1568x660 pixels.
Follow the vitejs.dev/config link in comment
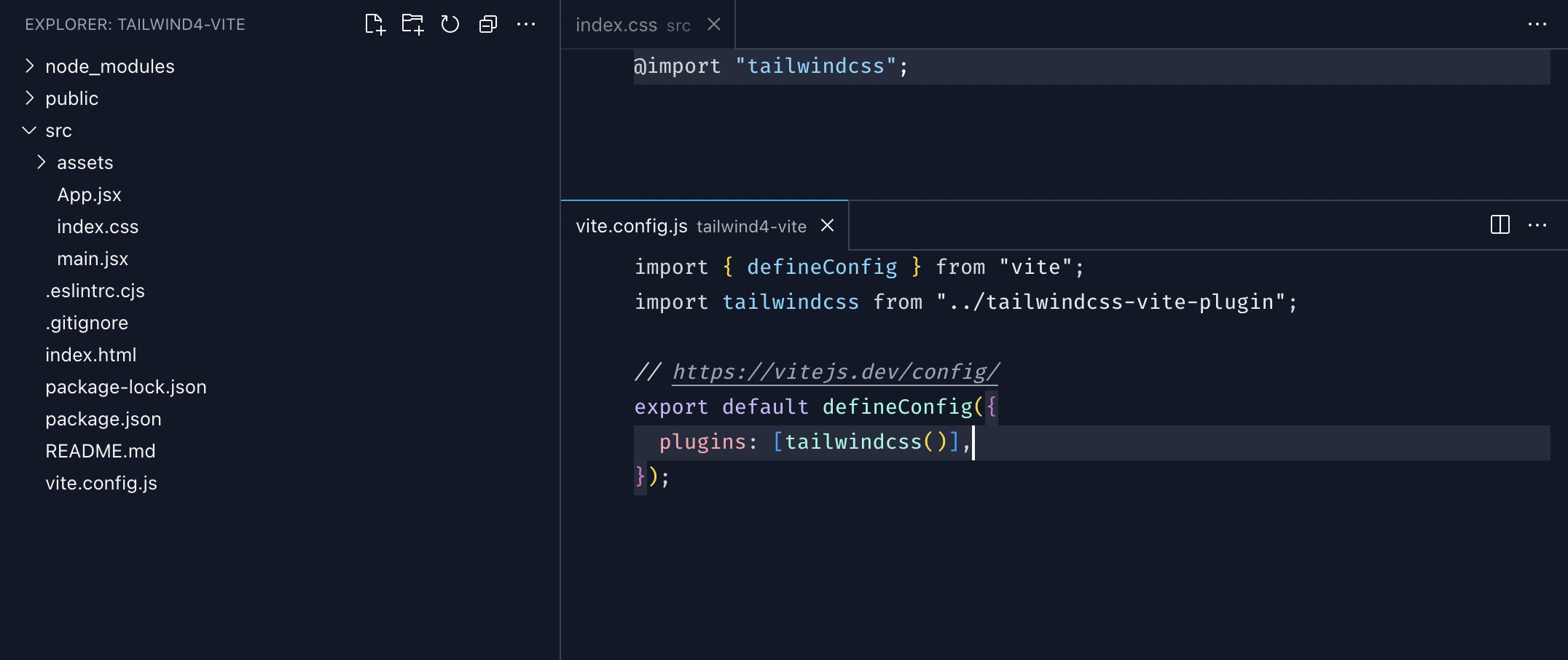pyautogui.click(x=835, y=372)
